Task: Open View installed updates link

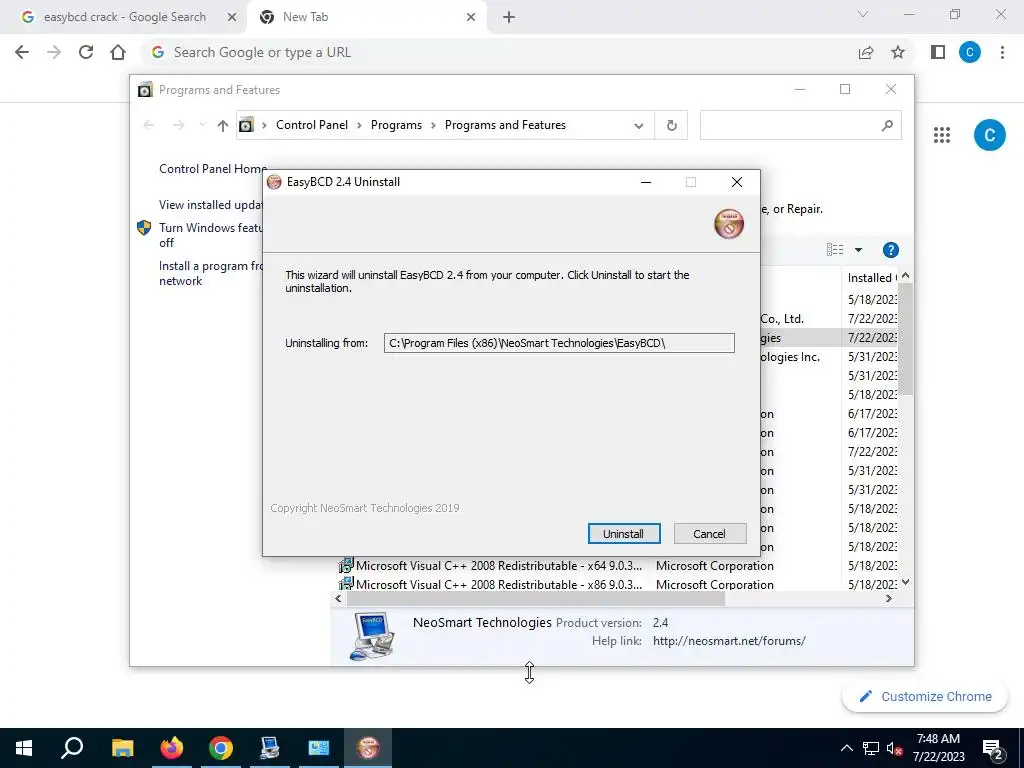Action: point(210,204)
